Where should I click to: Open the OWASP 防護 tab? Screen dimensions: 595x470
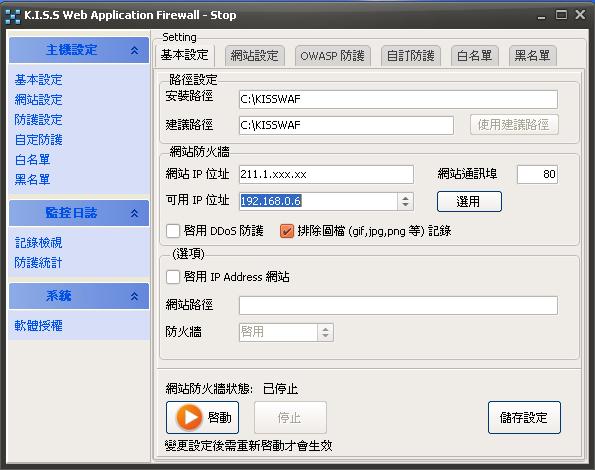(332, 56)
